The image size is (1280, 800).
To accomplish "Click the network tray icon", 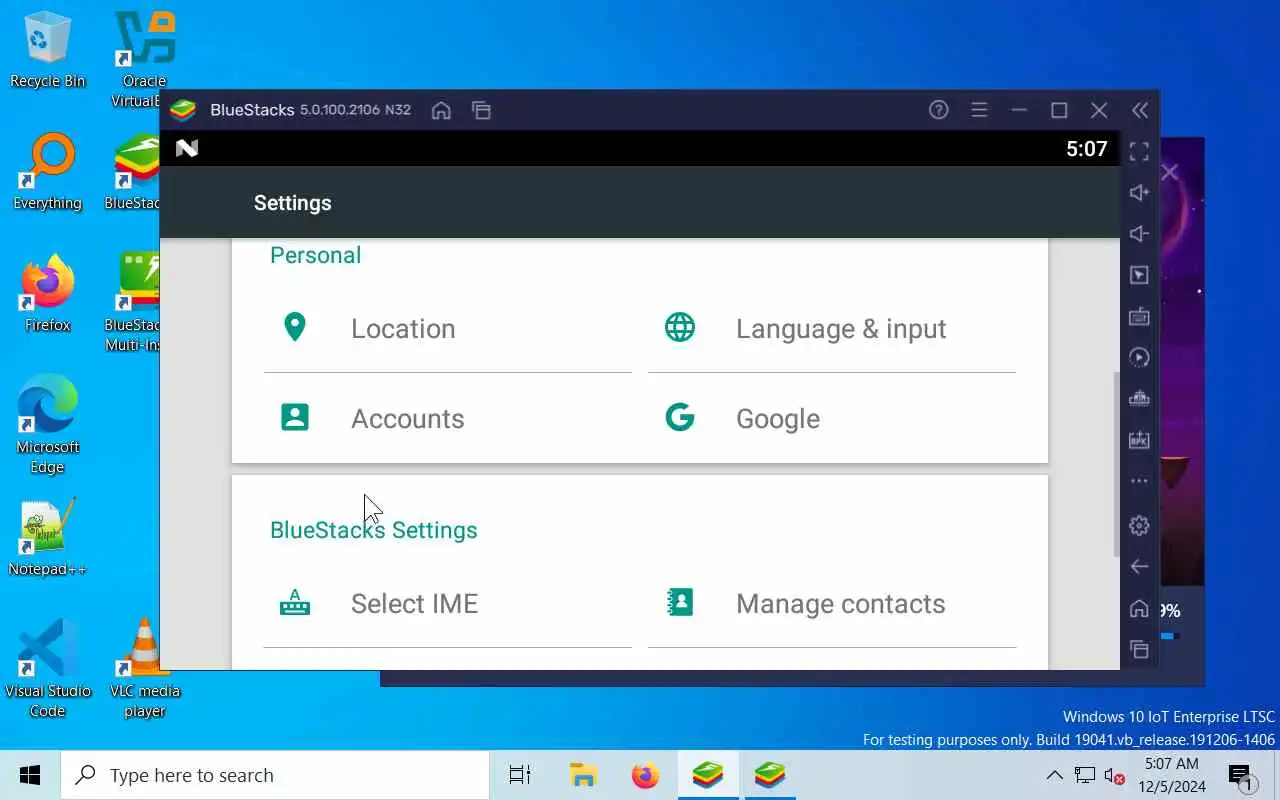I will point(1085,775).
